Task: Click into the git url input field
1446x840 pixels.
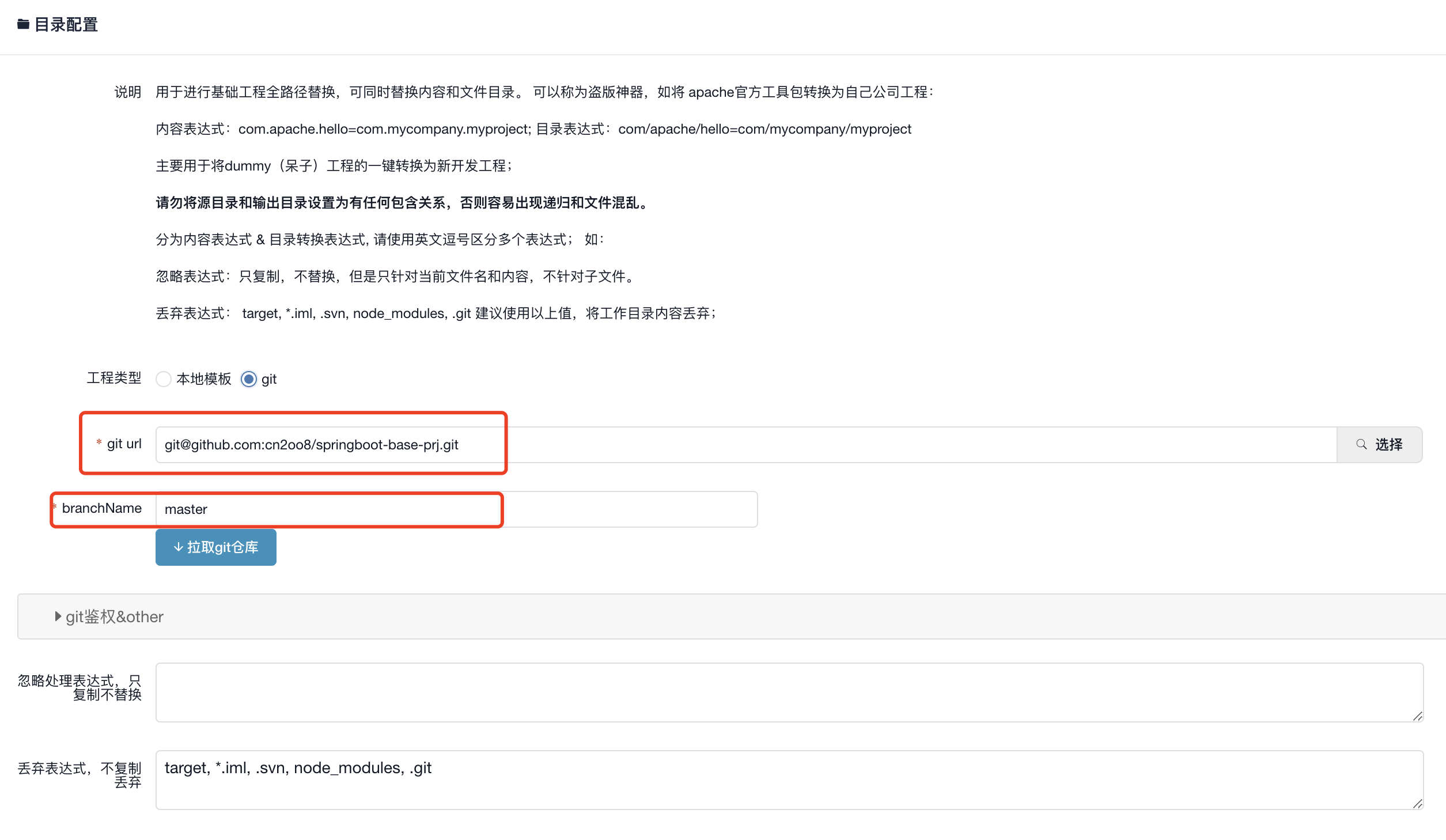Action: point(746,445)
